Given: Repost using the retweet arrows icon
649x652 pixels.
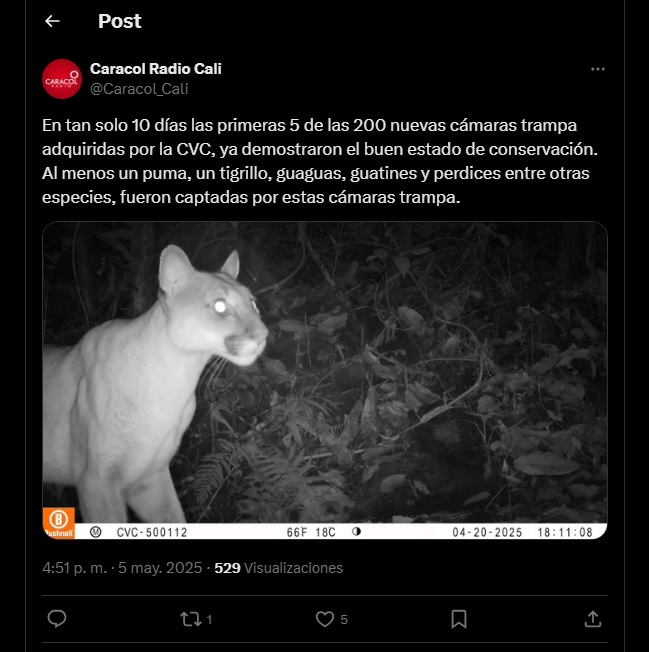Looking at the screenshot, I should tap(191, 619).
